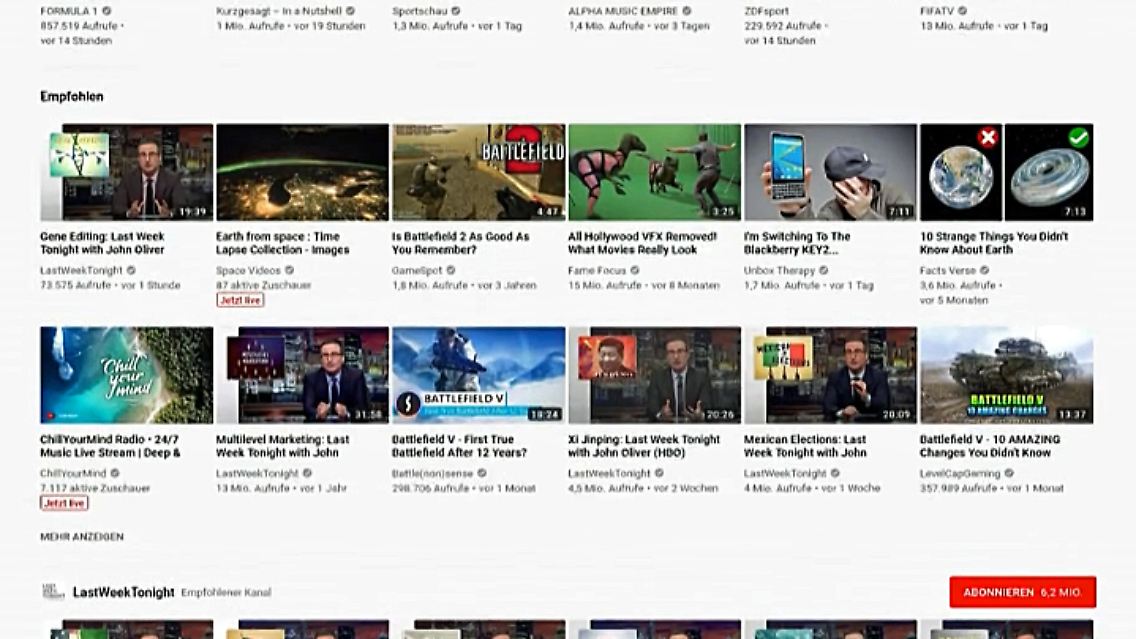Open Kurzgesagt – In a Nutshell channel link
Viewport: 1136px width, 639px height.
tap(279, 11)
